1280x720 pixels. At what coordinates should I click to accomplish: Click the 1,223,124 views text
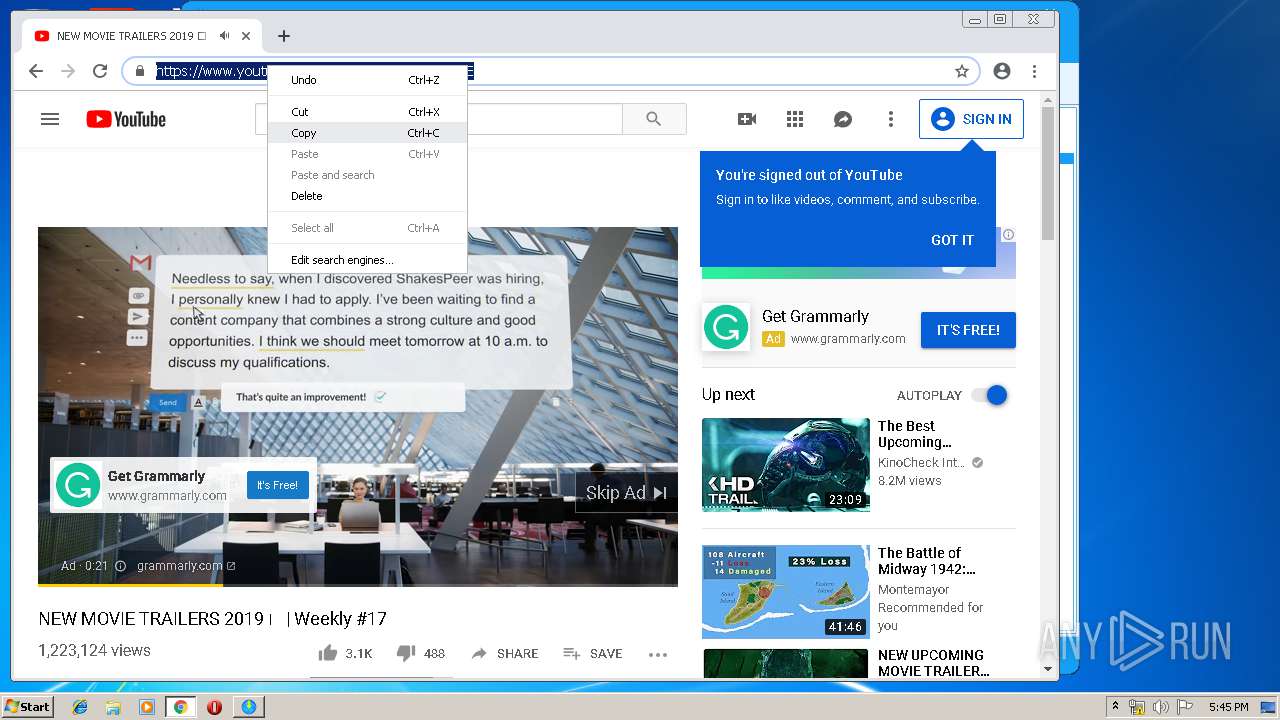click(94, 650)
